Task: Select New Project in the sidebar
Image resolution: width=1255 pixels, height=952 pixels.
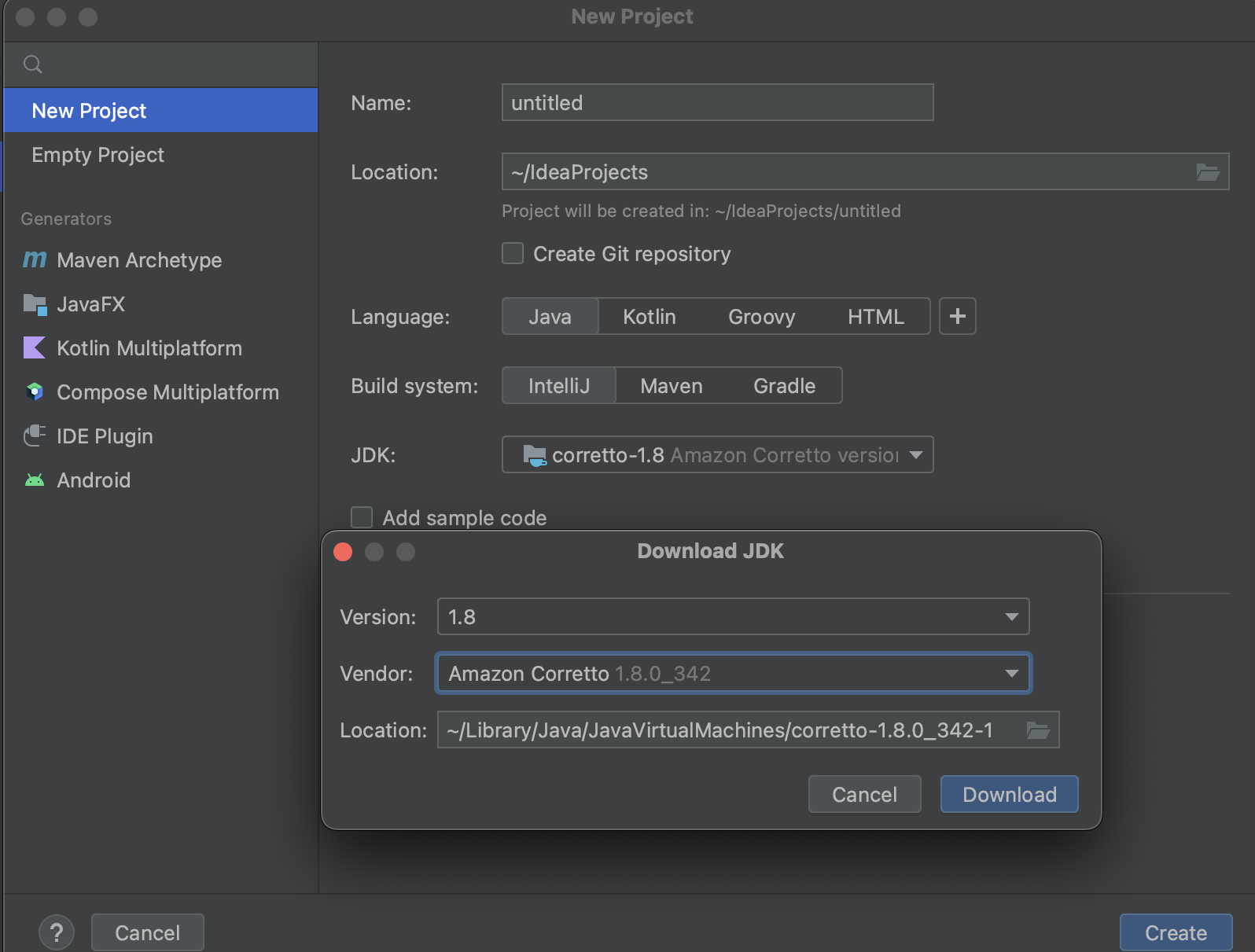Action: pyautogui.click(x=160, y=110)
